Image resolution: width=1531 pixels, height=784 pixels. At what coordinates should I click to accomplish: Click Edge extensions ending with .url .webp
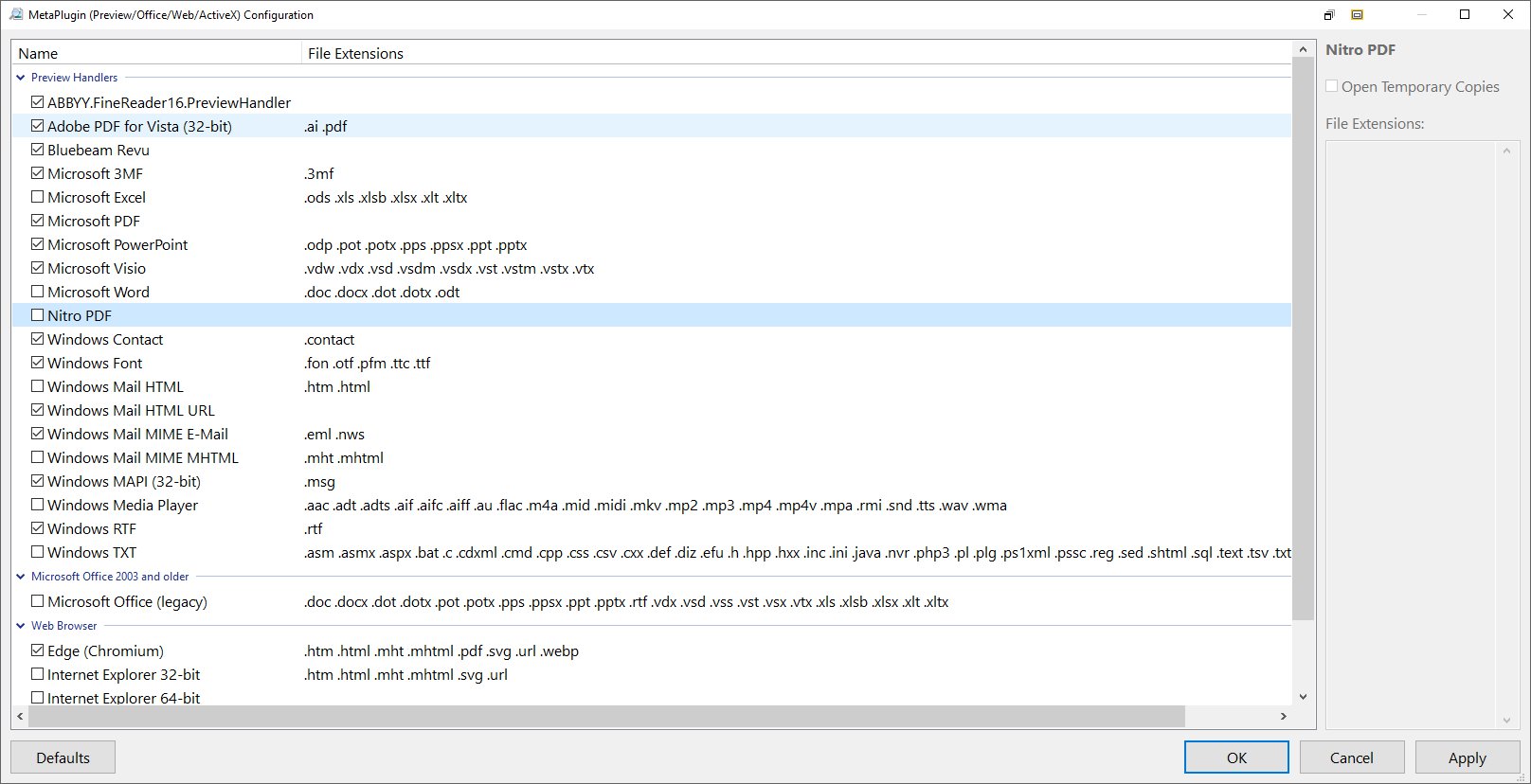coord(441,650)
